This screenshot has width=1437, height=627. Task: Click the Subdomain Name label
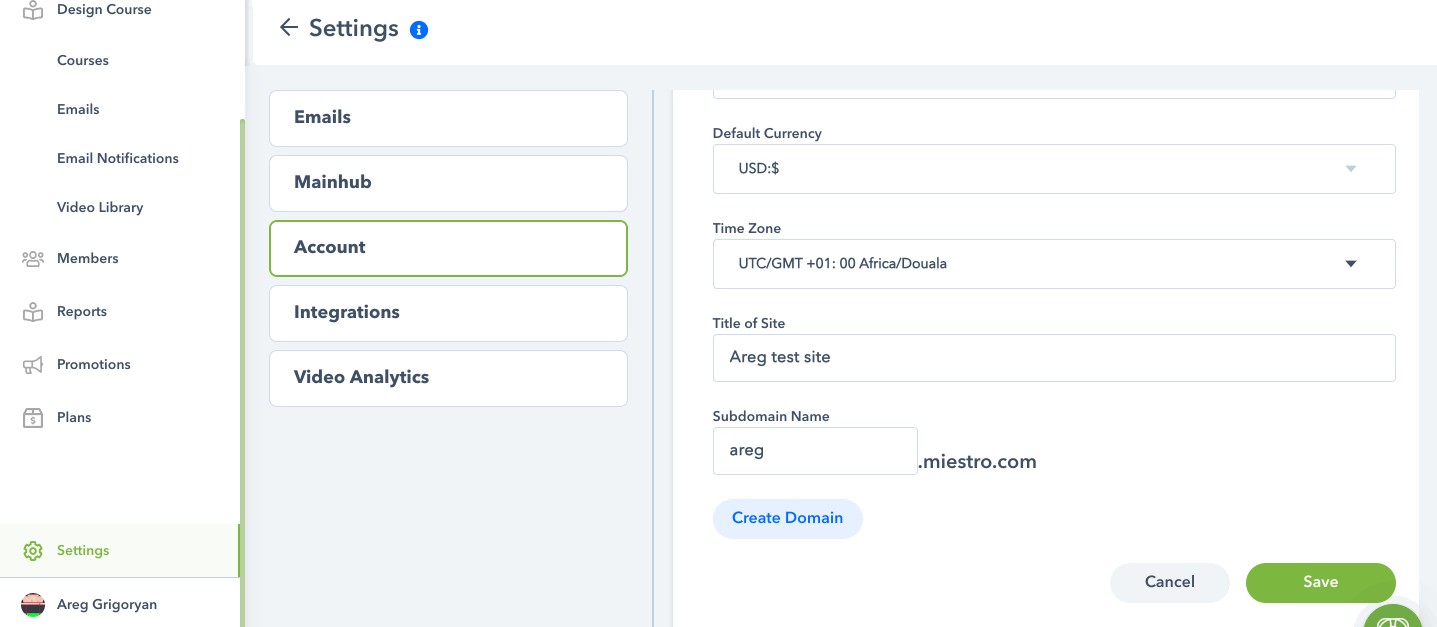771,416
